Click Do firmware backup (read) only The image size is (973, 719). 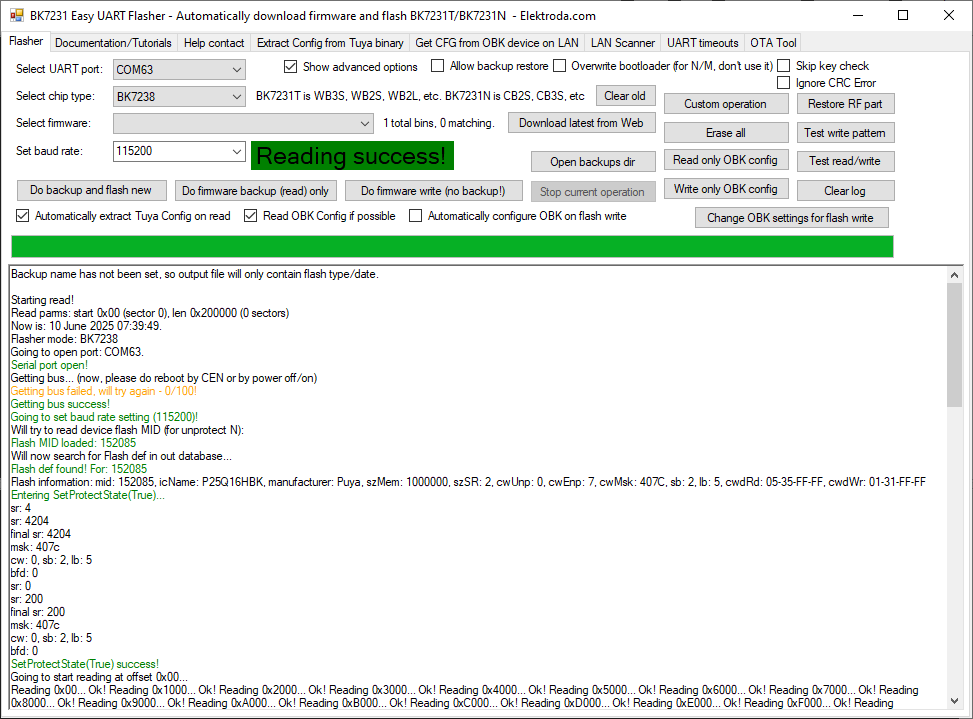click(256, 191)
